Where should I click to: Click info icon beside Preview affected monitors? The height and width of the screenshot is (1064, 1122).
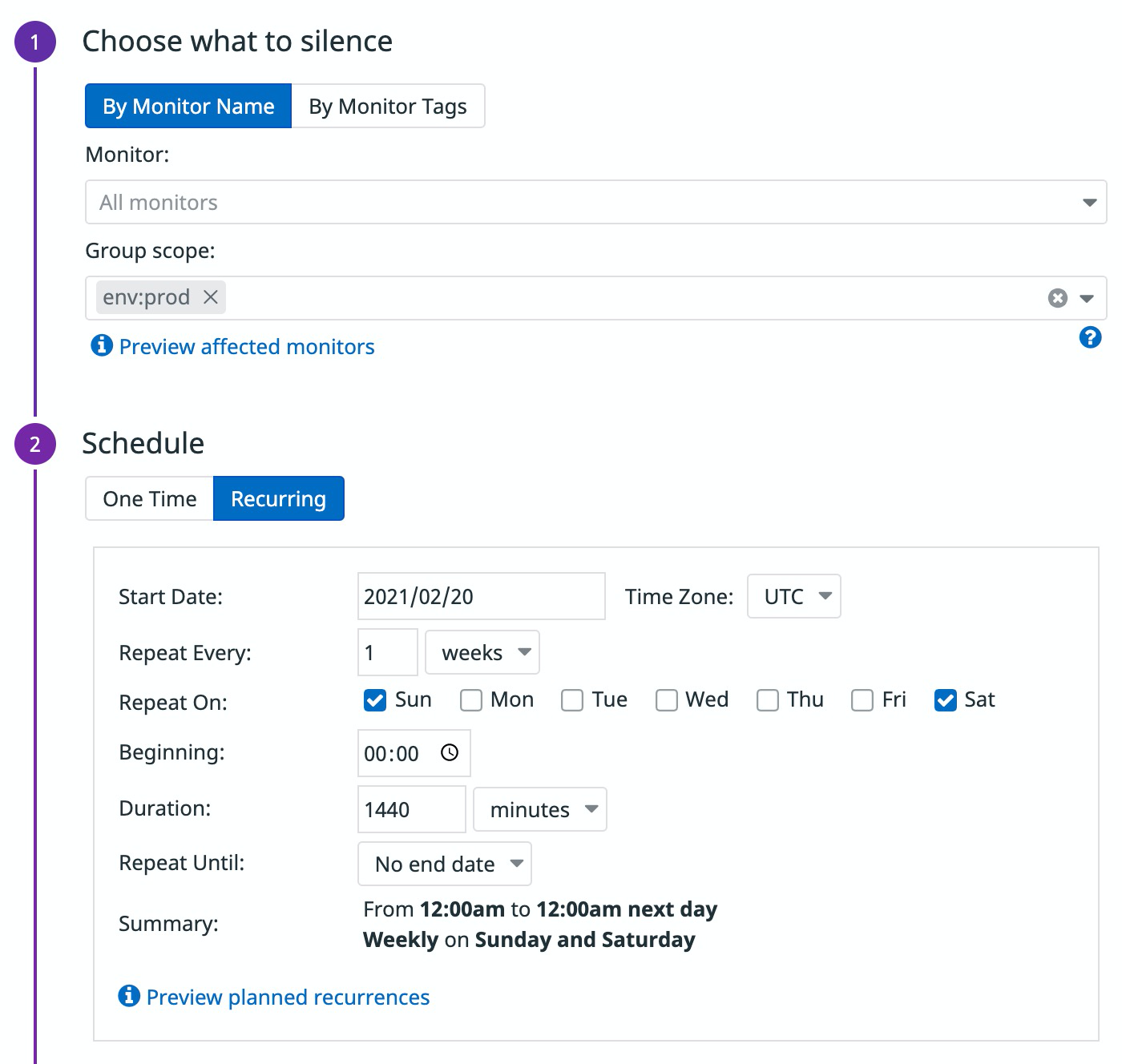pyautogui.click(x=102, y=345)
